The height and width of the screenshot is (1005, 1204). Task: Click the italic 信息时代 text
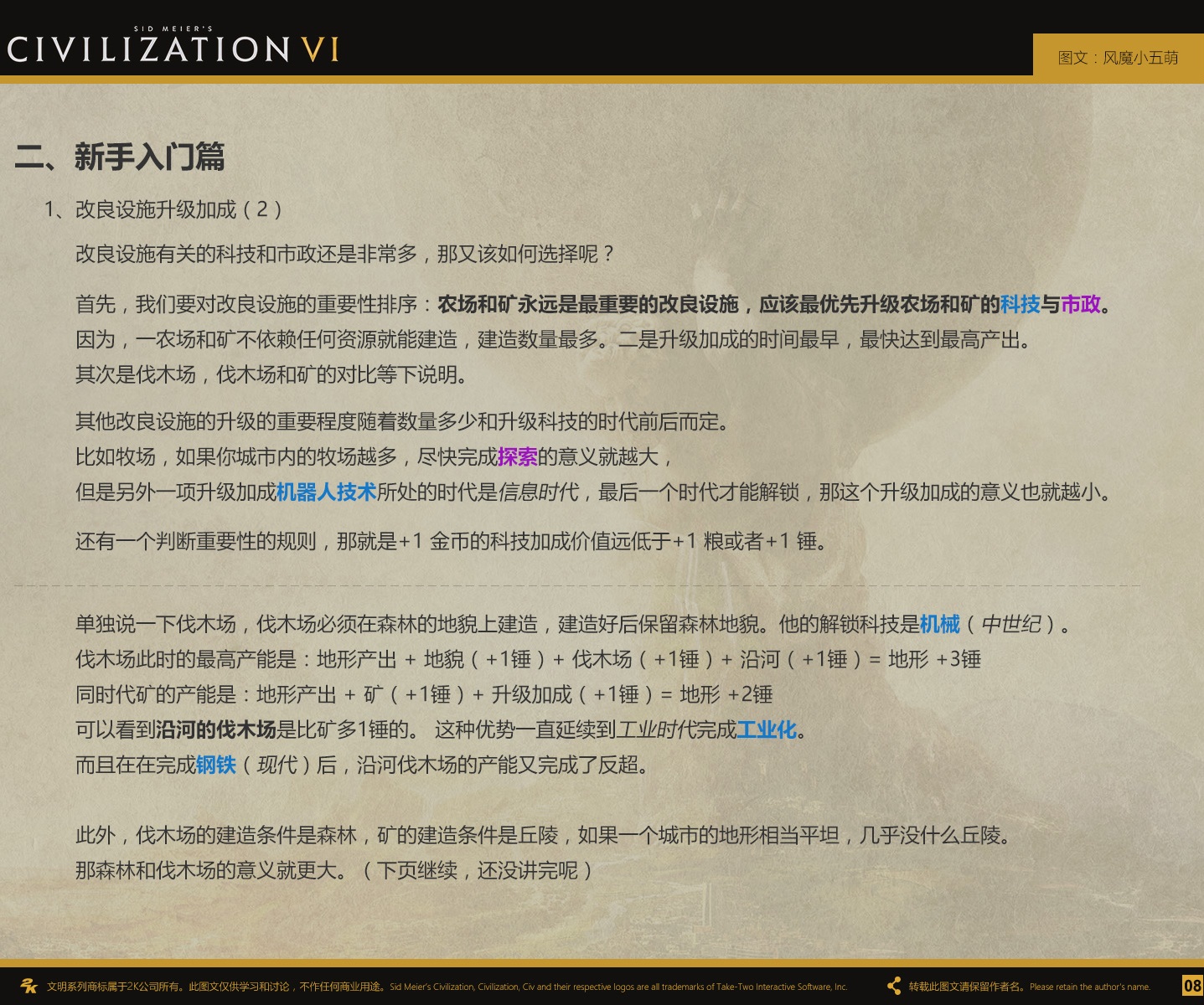[538, 492]
